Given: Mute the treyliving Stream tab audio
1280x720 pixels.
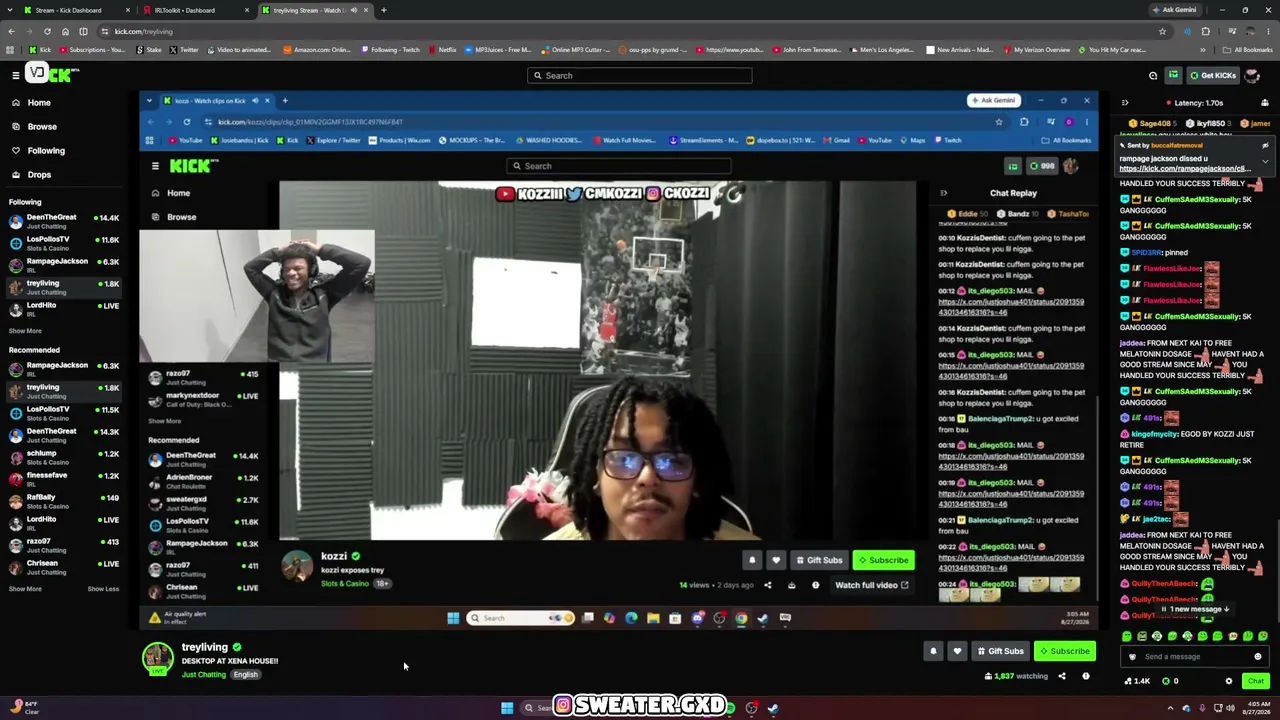Looking at the screenshot, I should pyautogui.click(x=354, y=10).
